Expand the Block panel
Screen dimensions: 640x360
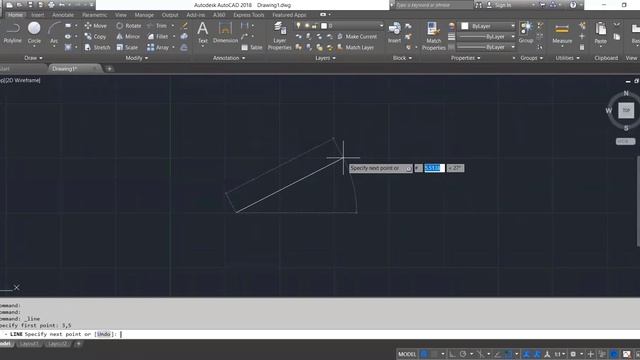tap(402, 58)
